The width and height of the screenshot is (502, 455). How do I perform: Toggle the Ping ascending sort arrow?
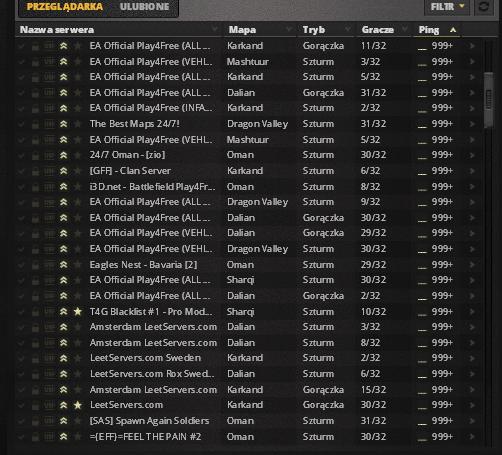pyautogui.click(x=453, y=30)
